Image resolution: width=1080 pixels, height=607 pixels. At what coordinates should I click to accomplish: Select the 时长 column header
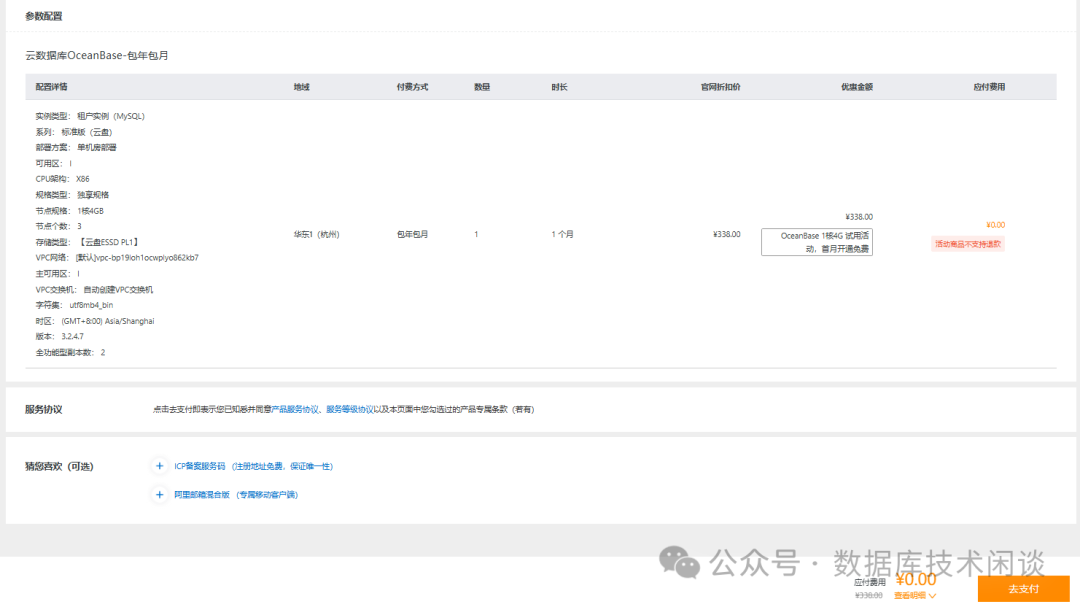pos(559,87)
